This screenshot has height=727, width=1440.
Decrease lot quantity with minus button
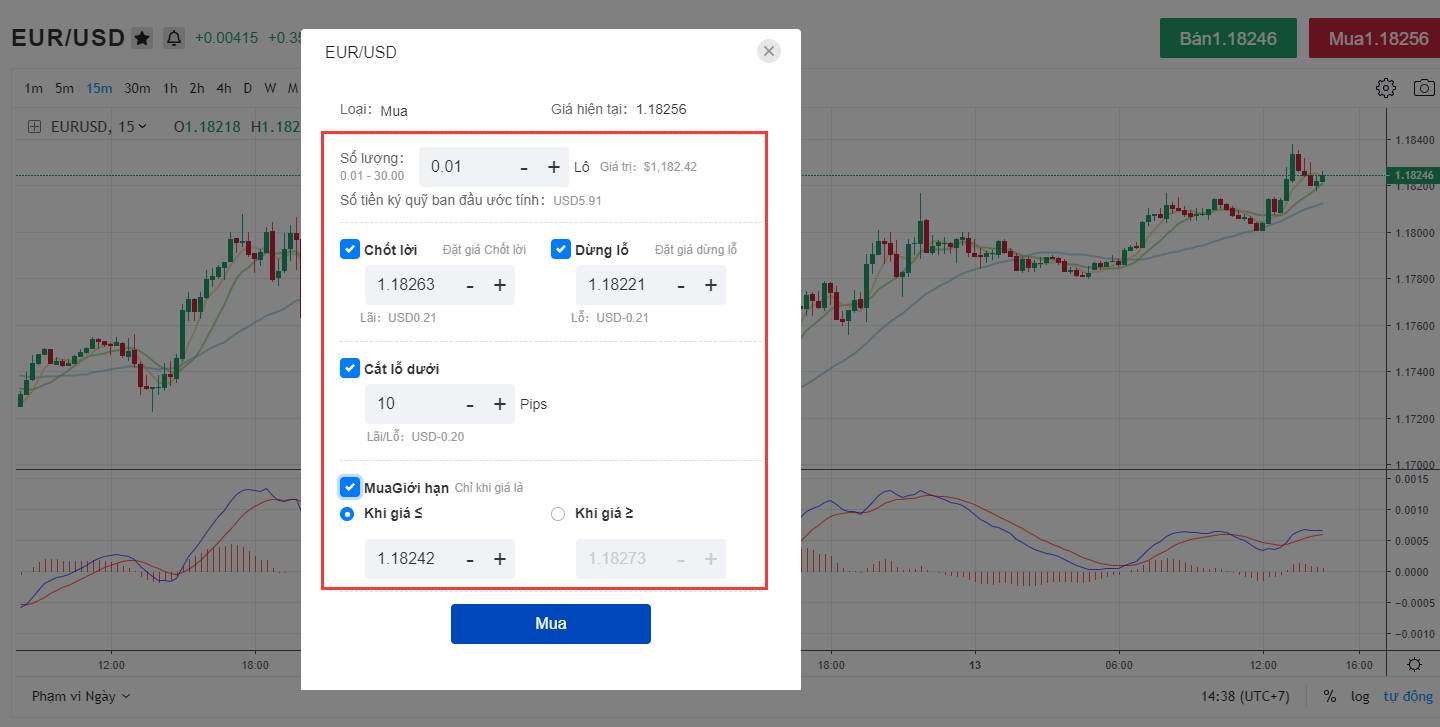(x=524, y=167)
